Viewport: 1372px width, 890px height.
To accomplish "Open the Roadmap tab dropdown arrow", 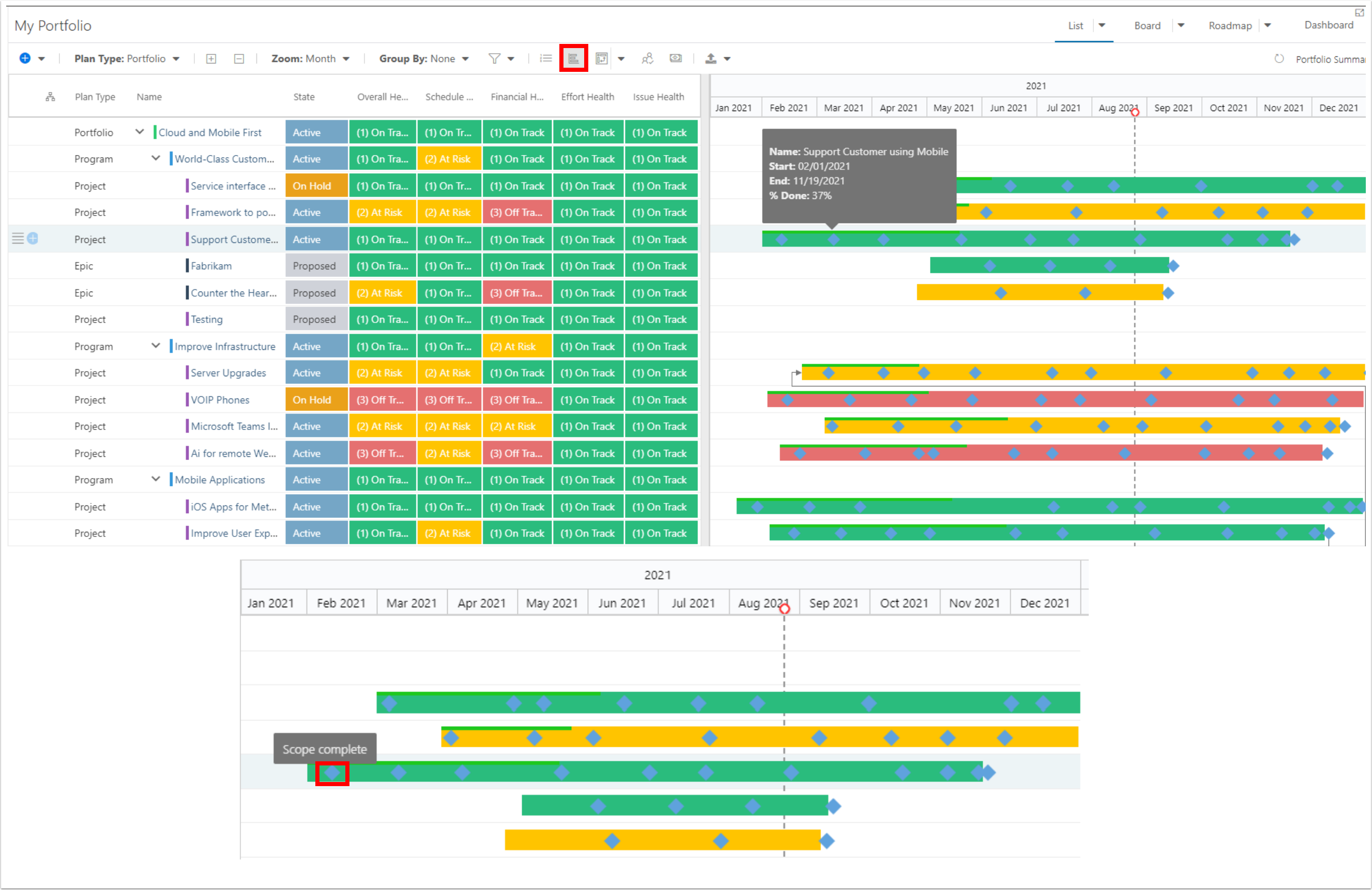I will (1268, 25).
